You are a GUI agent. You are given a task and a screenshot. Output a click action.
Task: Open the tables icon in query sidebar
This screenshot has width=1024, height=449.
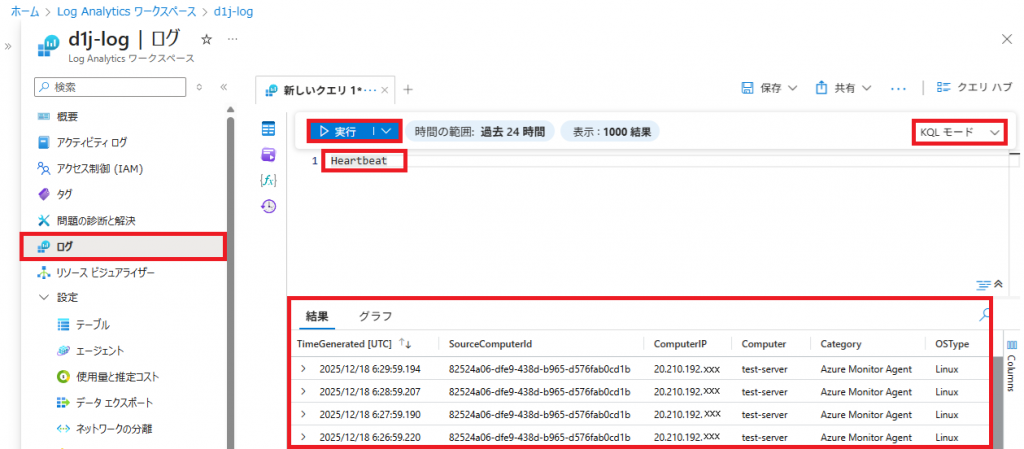(268, 129)
